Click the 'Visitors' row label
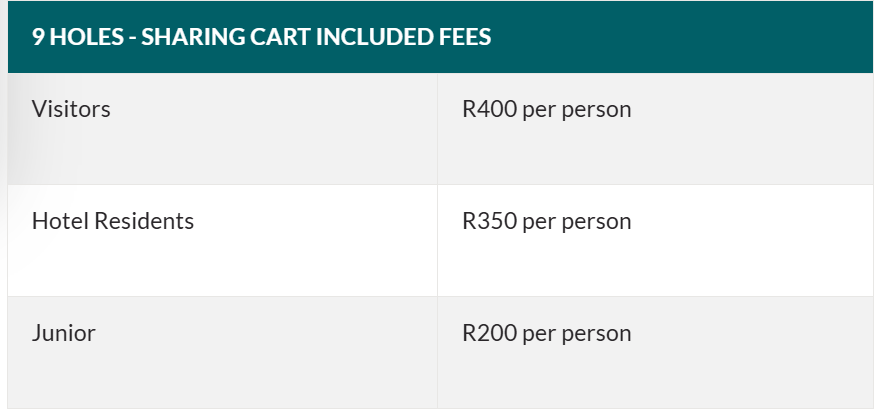878x413 pixels. coord(71,109)
